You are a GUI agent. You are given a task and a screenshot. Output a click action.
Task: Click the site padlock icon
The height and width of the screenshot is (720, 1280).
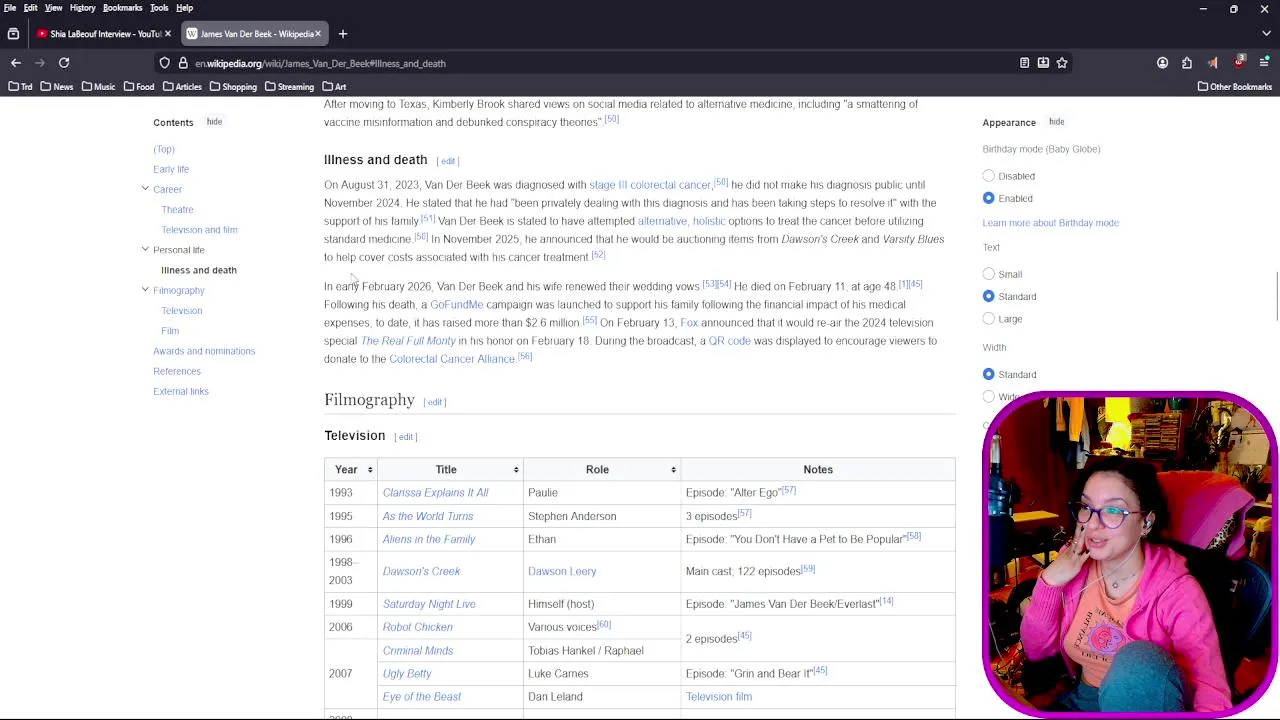click(183, 63)
